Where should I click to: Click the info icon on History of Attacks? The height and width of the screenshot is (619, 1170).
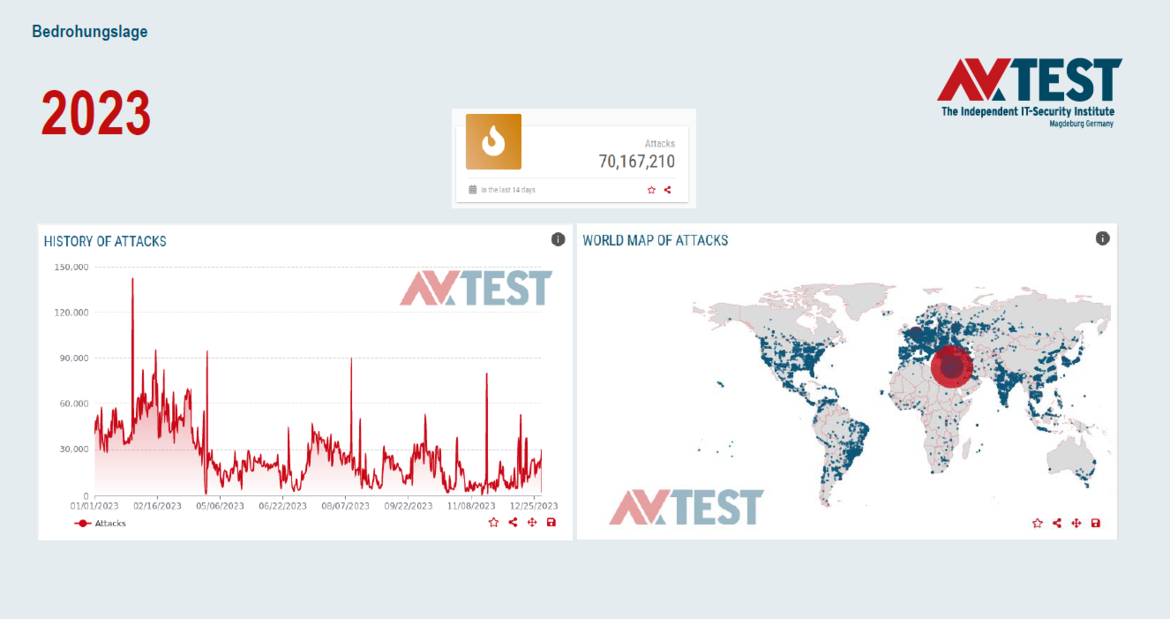tap(558, 239)
